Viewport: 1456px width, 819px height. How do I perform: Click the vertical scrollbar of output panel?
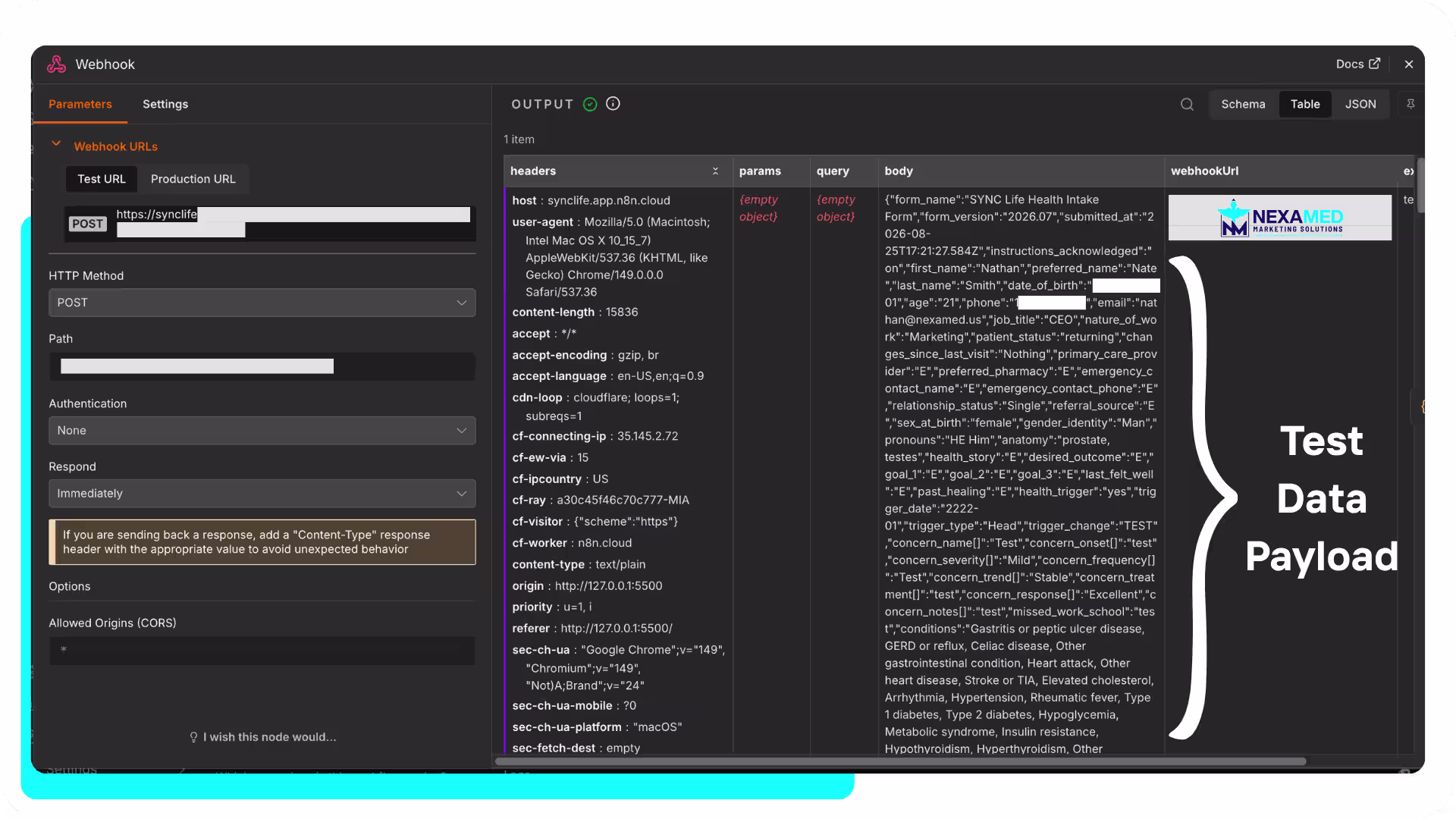1420,186
